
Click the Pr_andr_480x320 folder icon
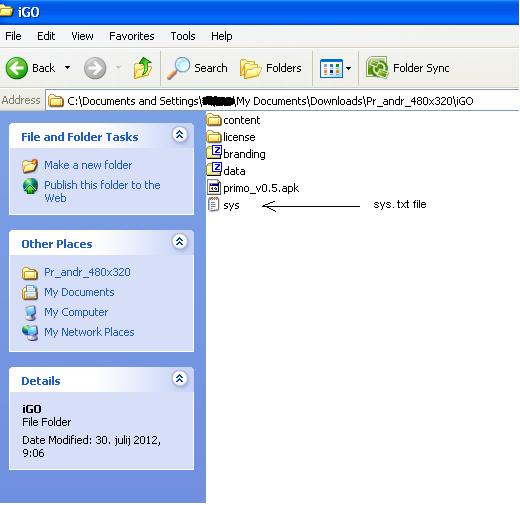click(x=30, y=273)
